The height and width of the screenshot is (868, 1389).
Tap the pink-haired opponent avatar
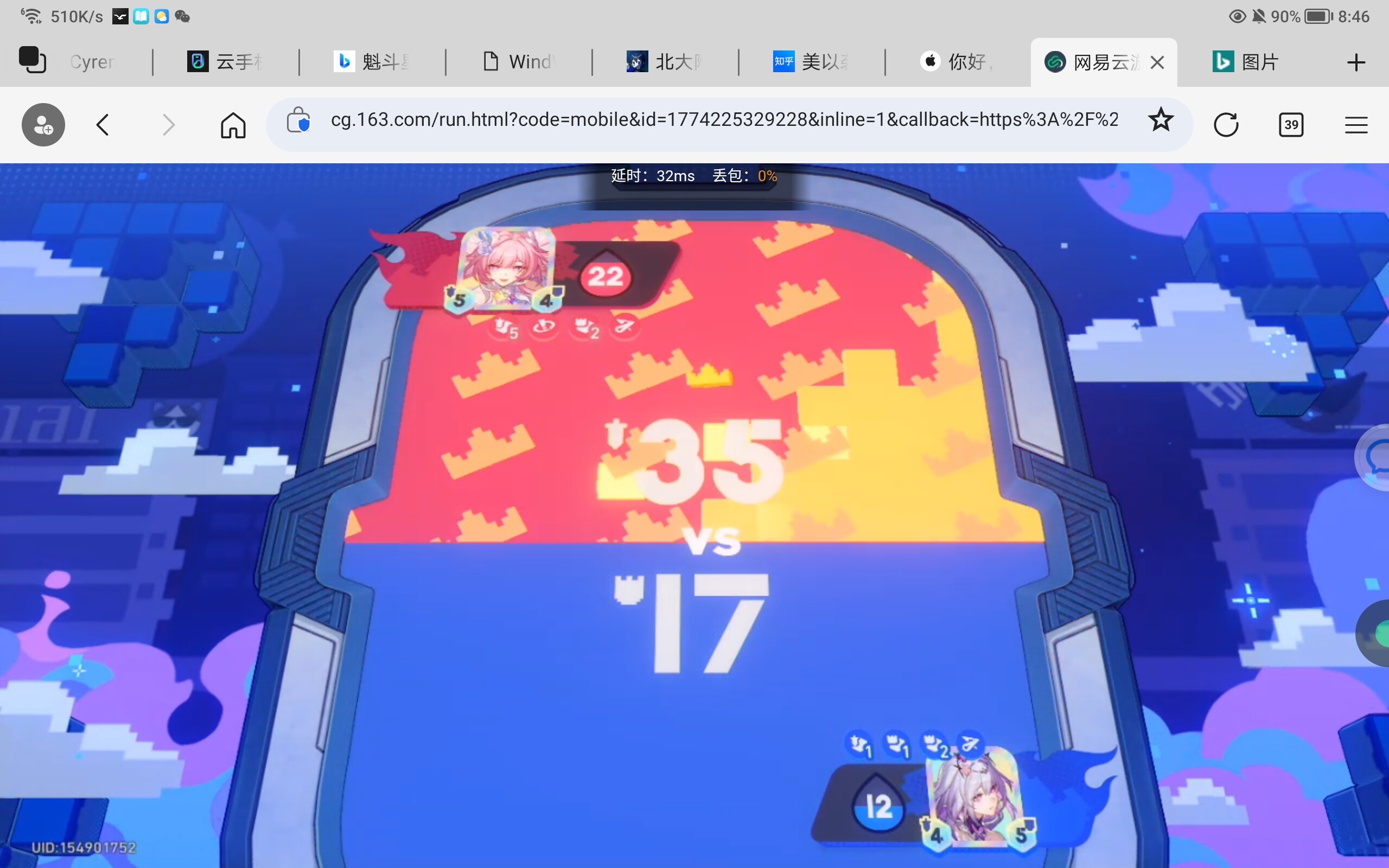[x=507, y=267]
